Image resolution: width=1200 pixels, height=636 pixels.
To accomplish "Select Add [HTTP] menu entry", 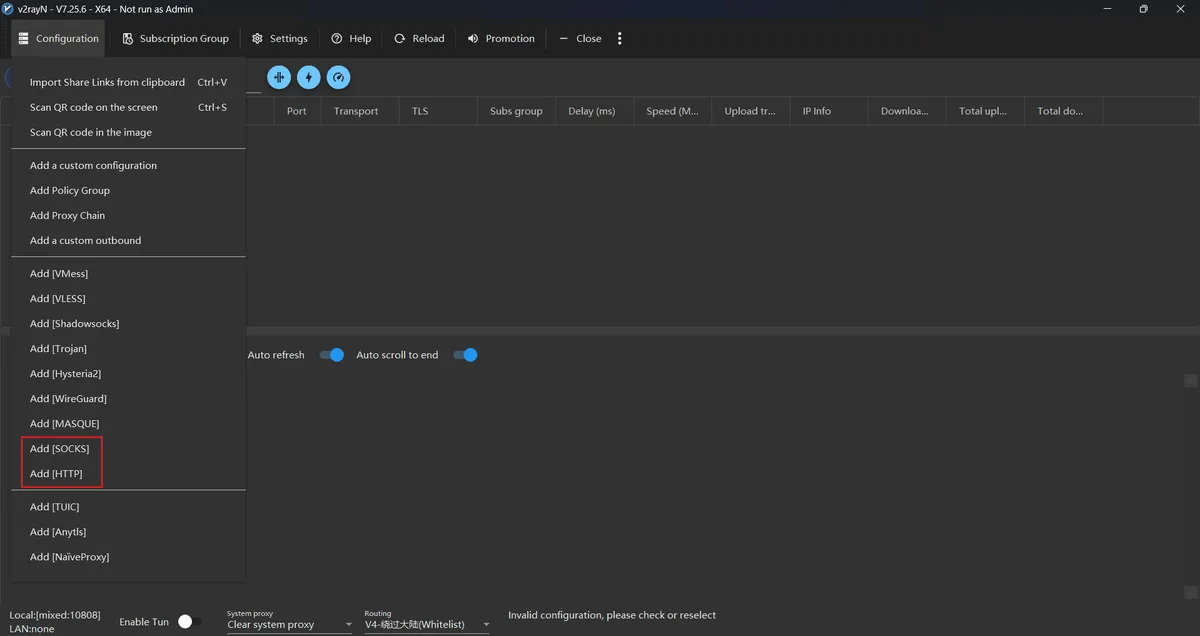I will pos(128,473).
